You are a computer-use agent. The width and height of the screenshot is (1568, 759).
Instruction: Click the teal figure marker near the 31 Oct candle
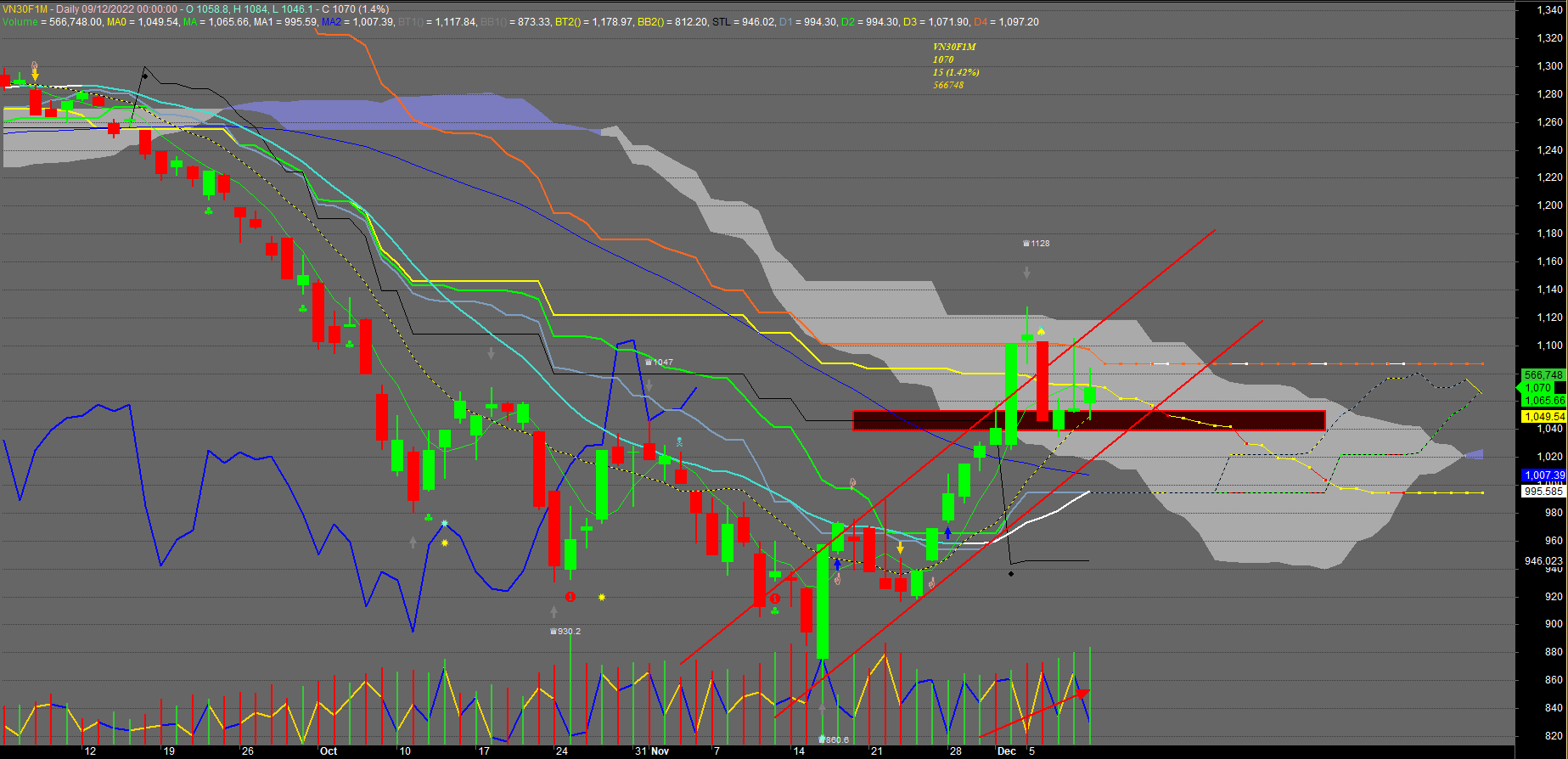click(x=679, y=442)
